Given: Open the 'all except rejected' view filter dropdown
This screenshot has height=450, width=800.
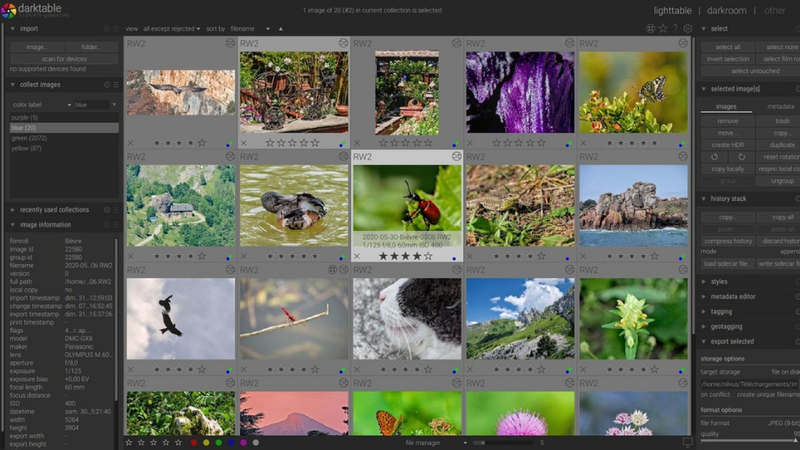Looking at the screenshot, I should click(171, 29).
